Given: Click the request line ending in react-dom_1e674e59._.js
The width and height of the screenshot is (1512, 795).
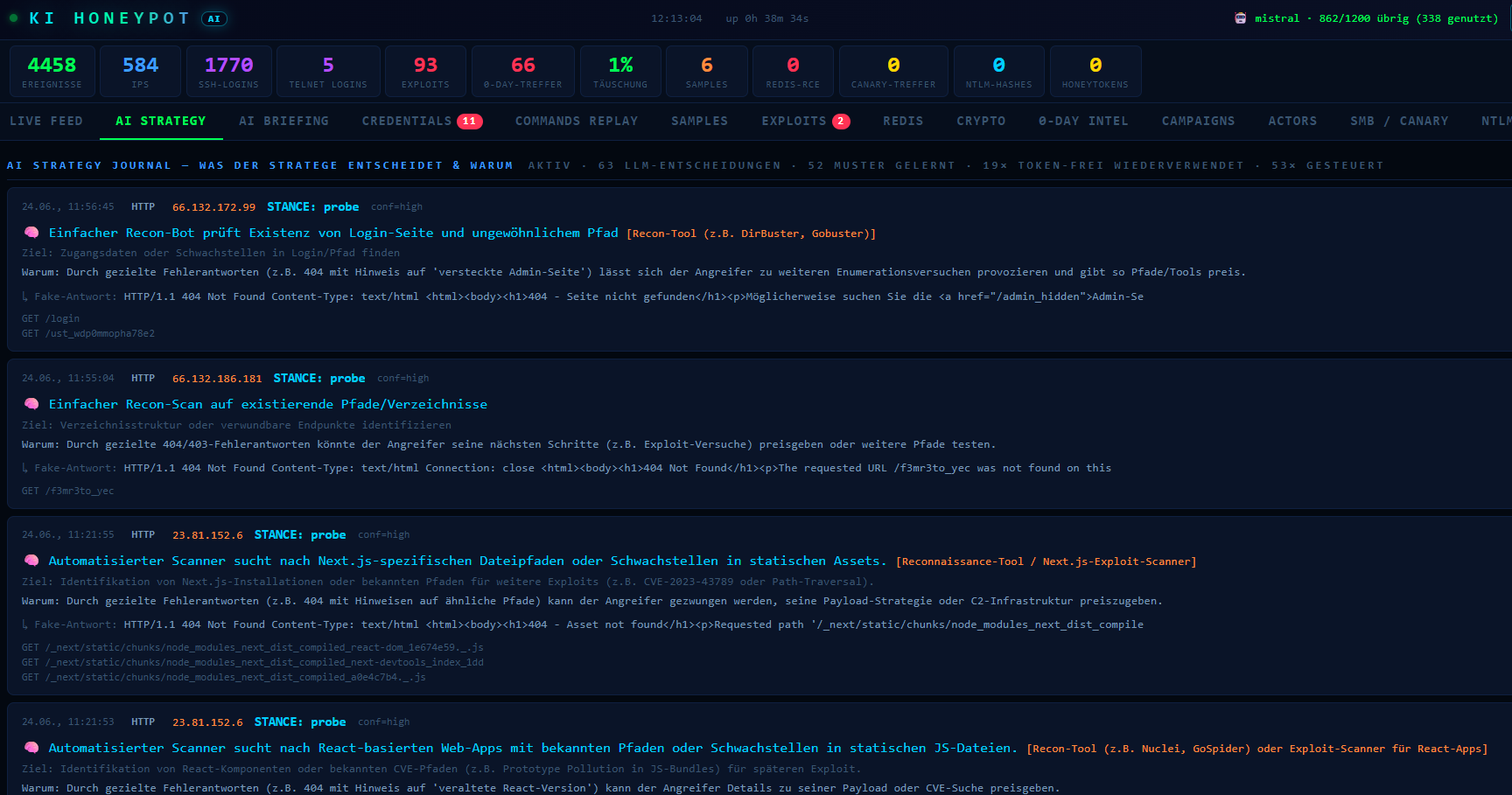Looking at the screenshot, I should [252, 647].
